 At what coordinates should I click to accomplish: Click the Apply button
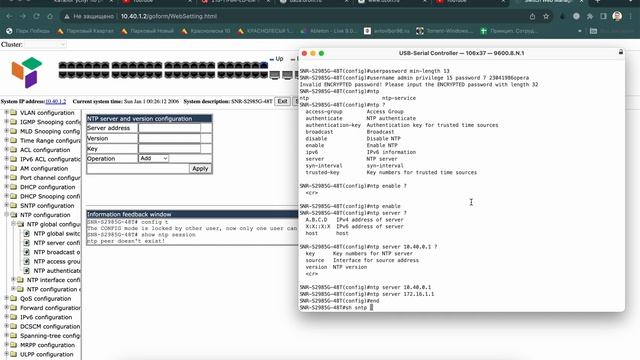200,169
